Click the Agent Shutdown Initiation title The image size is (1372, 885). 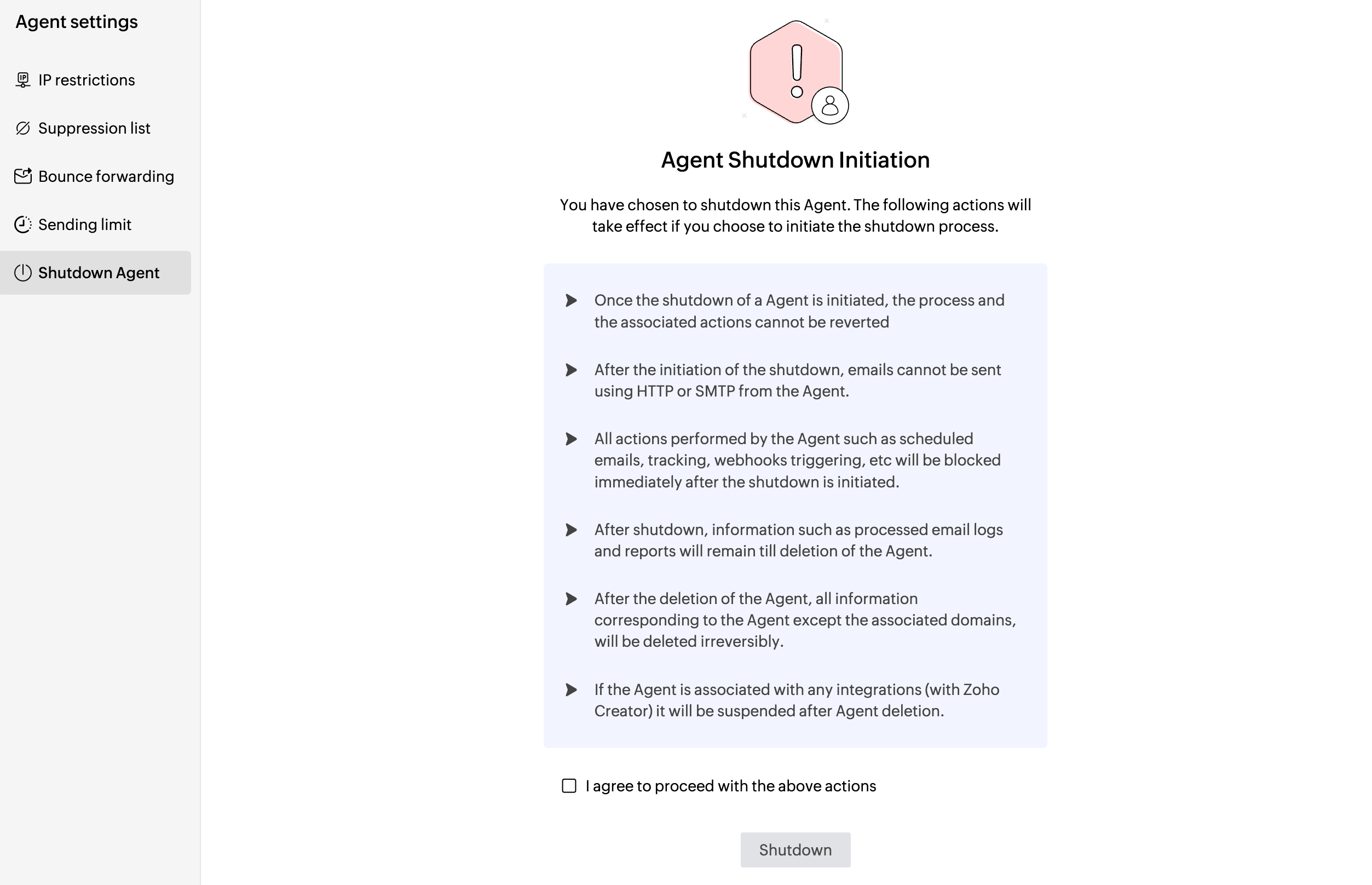coord(795,160)
